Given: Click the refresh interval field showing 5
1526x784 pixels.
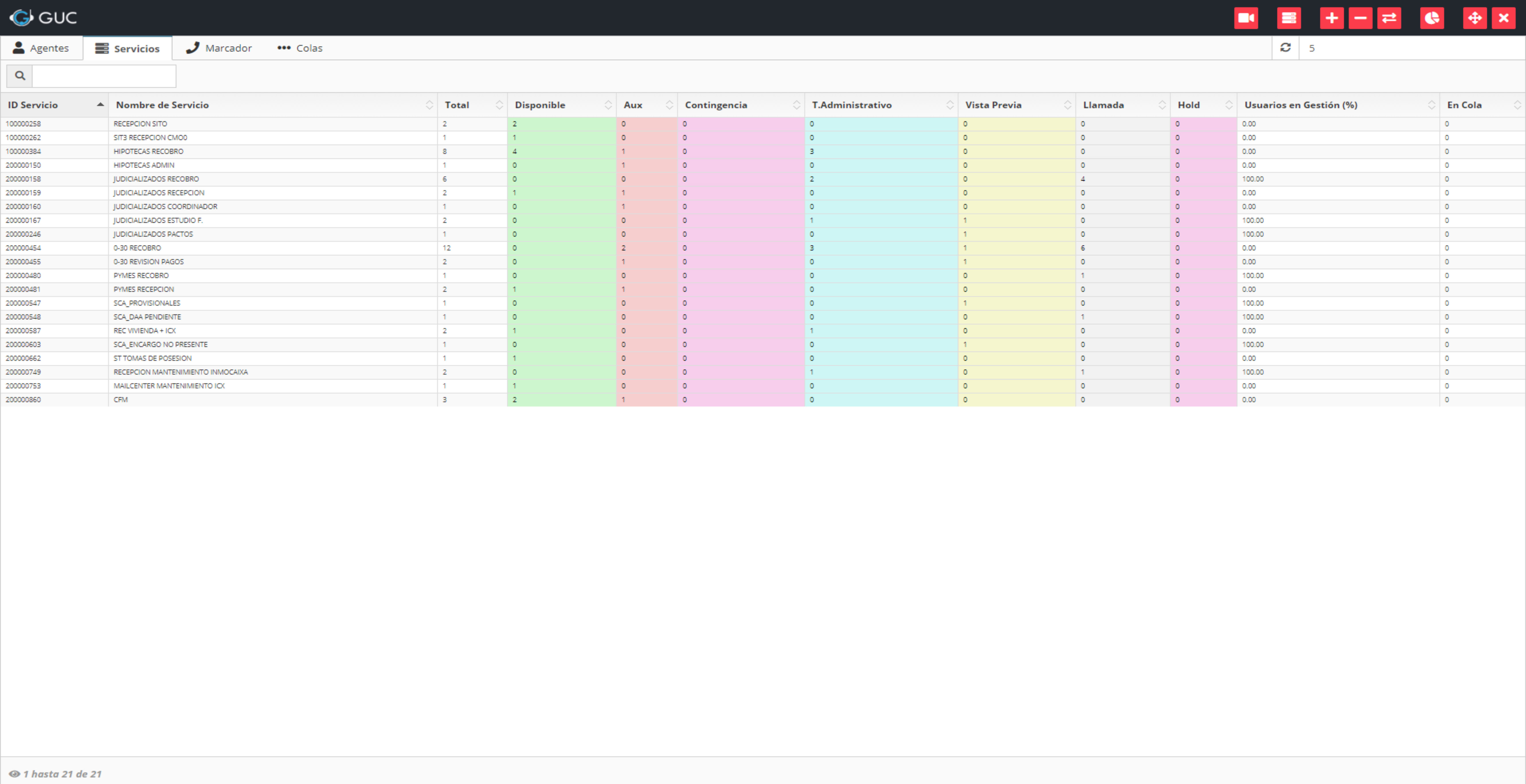Looking at the screenshot, I should pos(1412,48).
